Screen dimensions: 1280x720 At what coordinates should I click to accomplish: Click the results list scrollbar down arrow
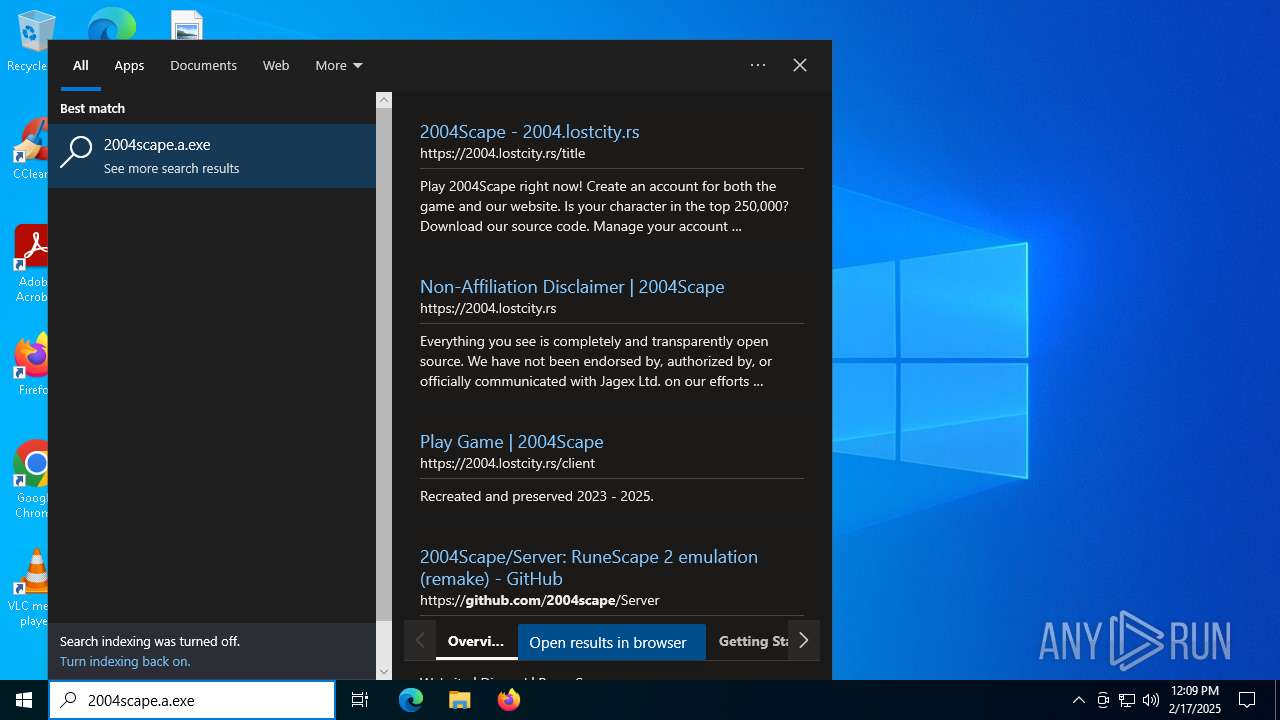coord(384,672)
